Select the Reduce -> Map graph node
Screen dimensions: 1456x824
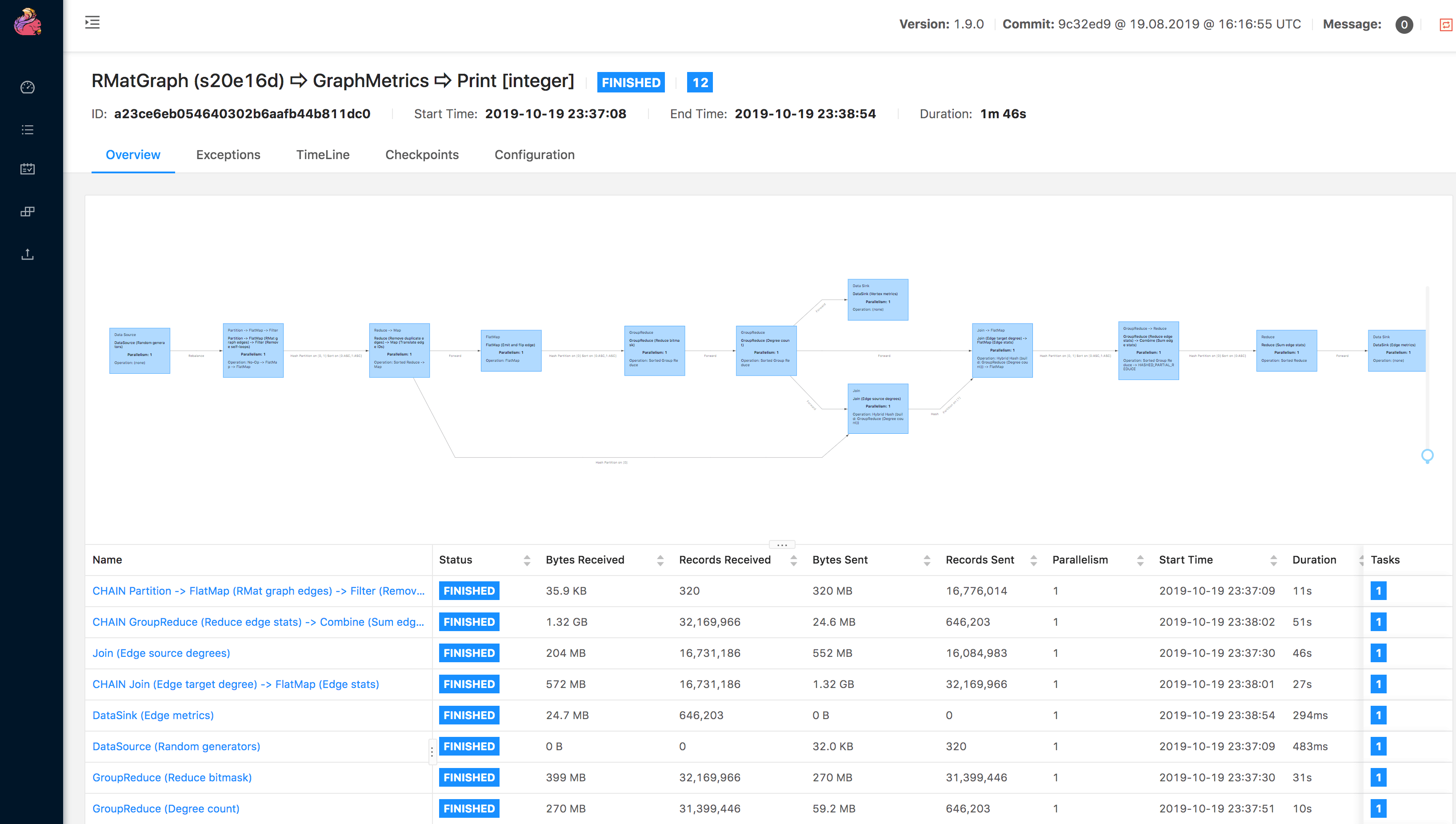(x=399, y=350)
